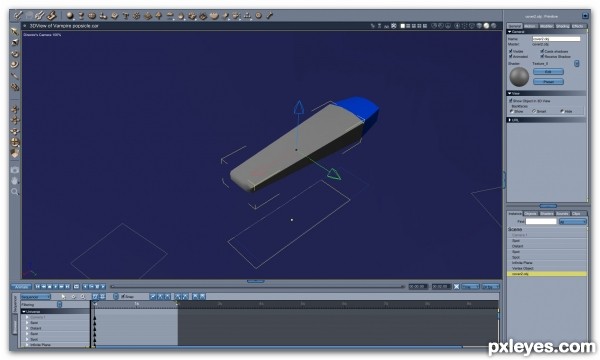Open the Shaders tab in scene panel

[546, 213]
